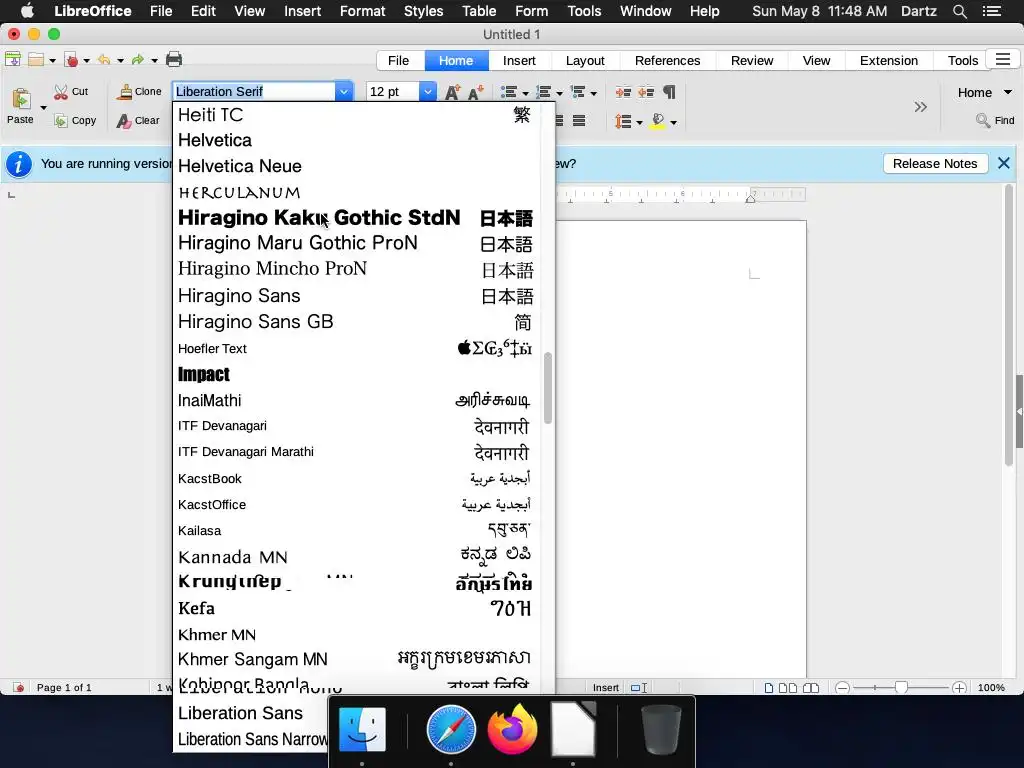Click the increase indent icon
The image size is (1024, 768).
(x=623, y=92)
